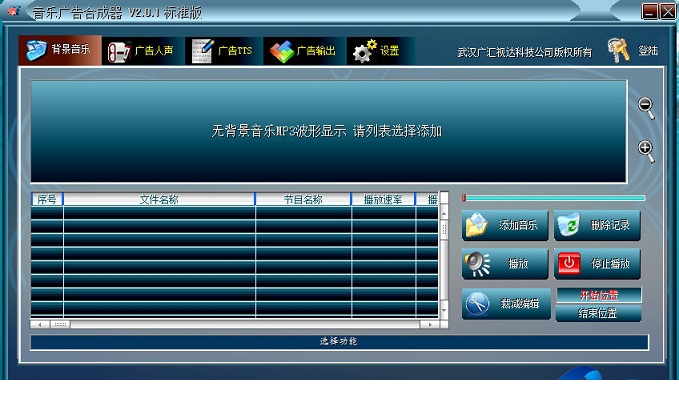The width and height of the screenshot is (679, 395).
Task: Click 武汉广汇视达科技公司版权所有 copyright text
Action: tap(524, 52)
